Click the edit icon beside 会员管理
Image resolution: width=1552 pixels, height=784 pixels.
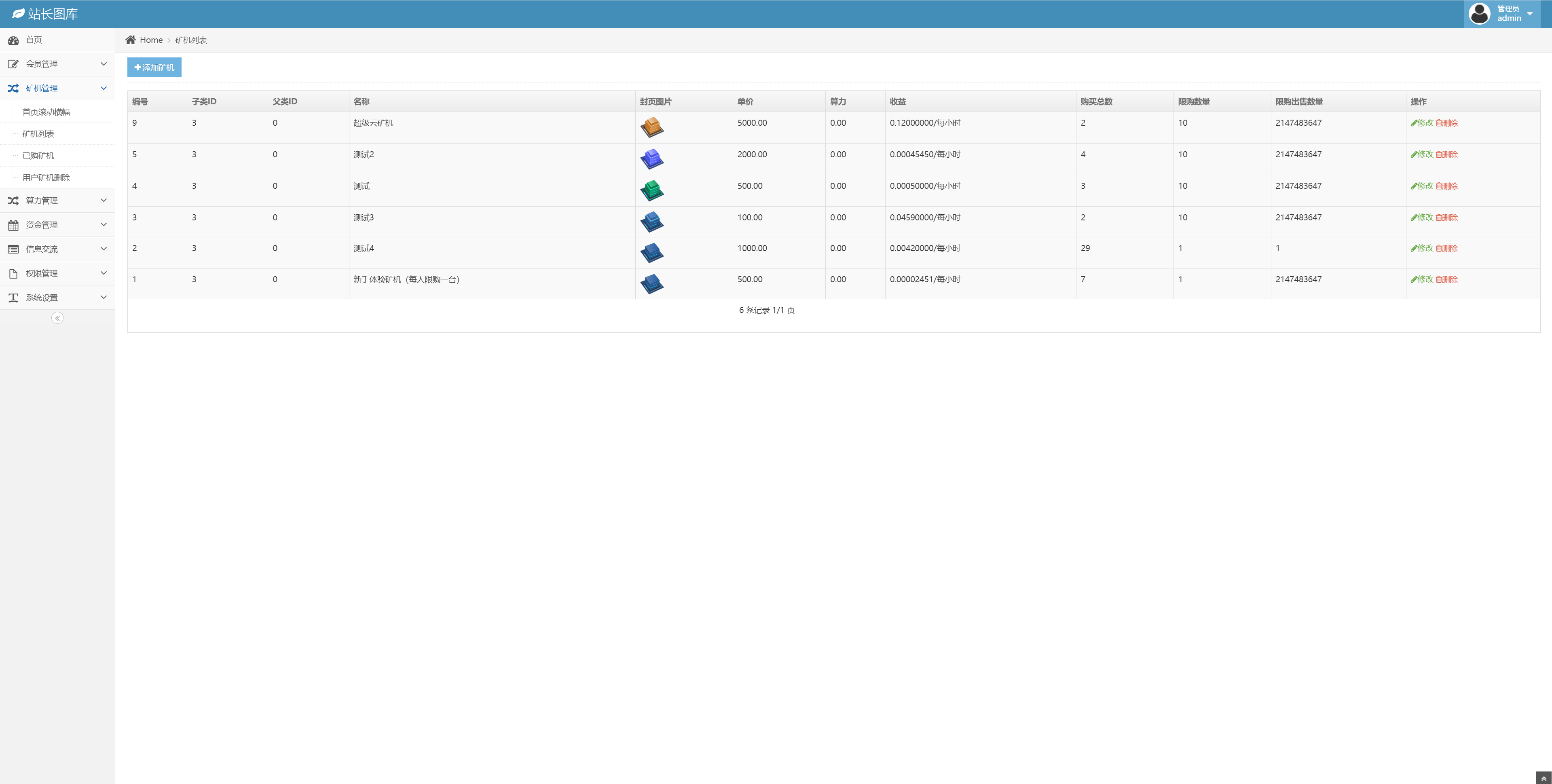[x=13, y=64]
